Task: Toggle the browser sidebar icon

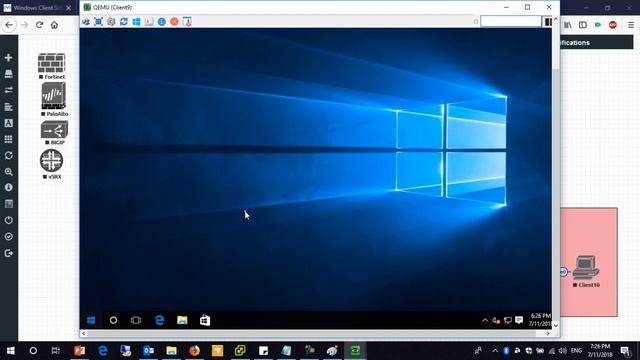Action: (x=582, y=25)
